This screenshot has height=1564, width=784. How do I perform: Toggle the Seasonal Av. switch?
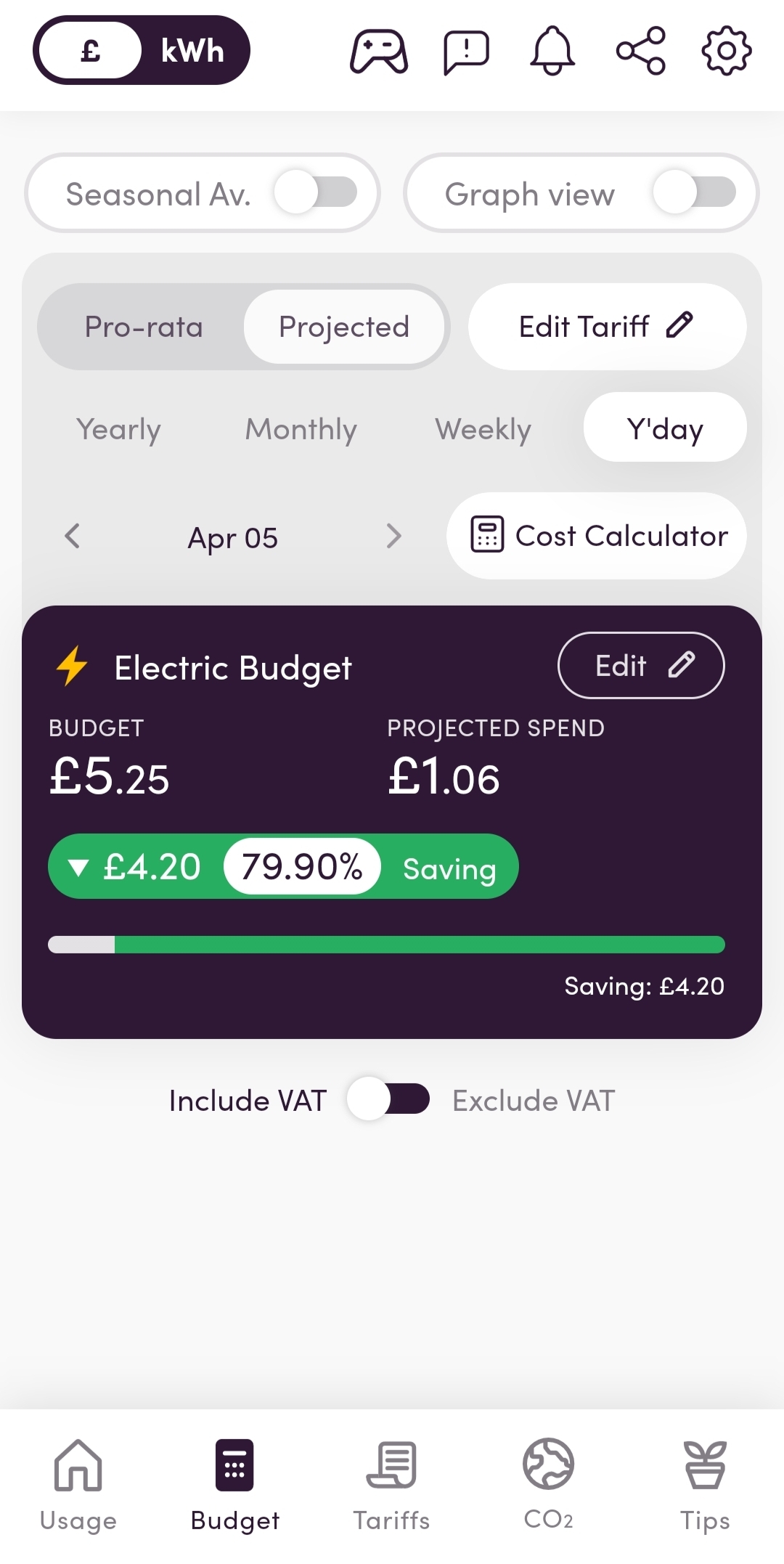(316, 192)
